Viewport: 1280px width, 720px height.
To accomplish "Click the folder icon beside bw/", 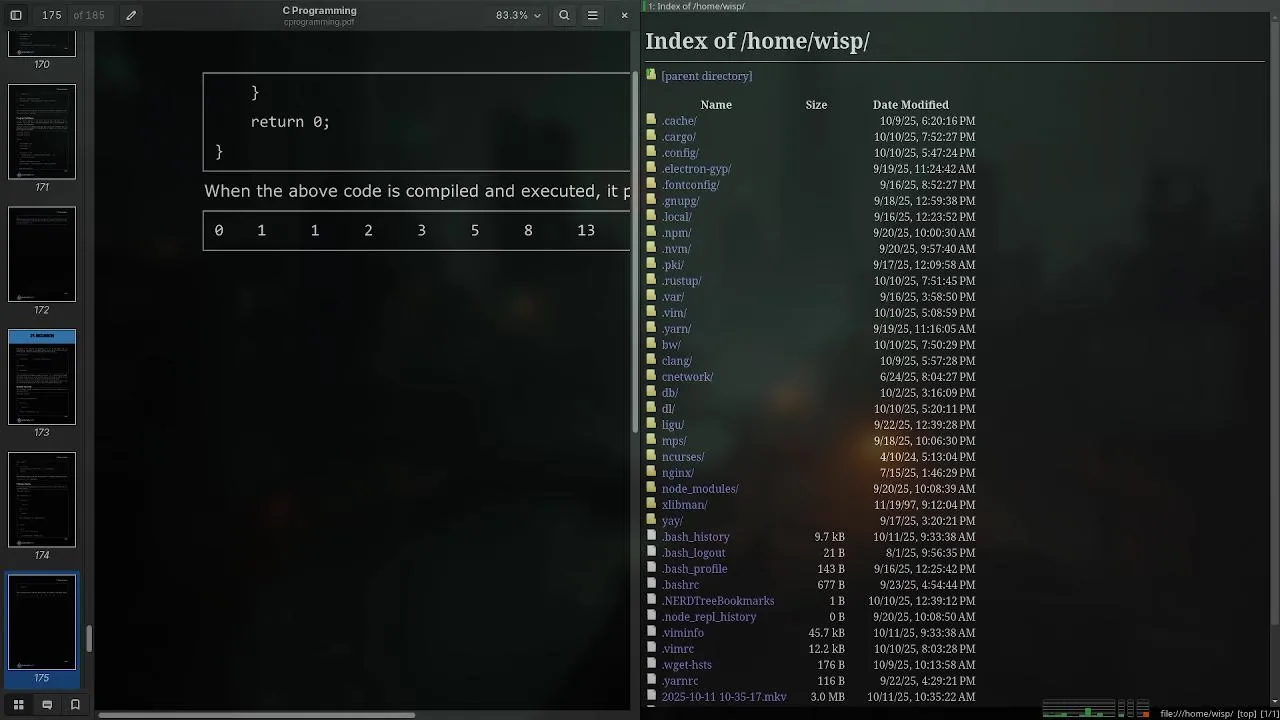I will tap(651, 344).
